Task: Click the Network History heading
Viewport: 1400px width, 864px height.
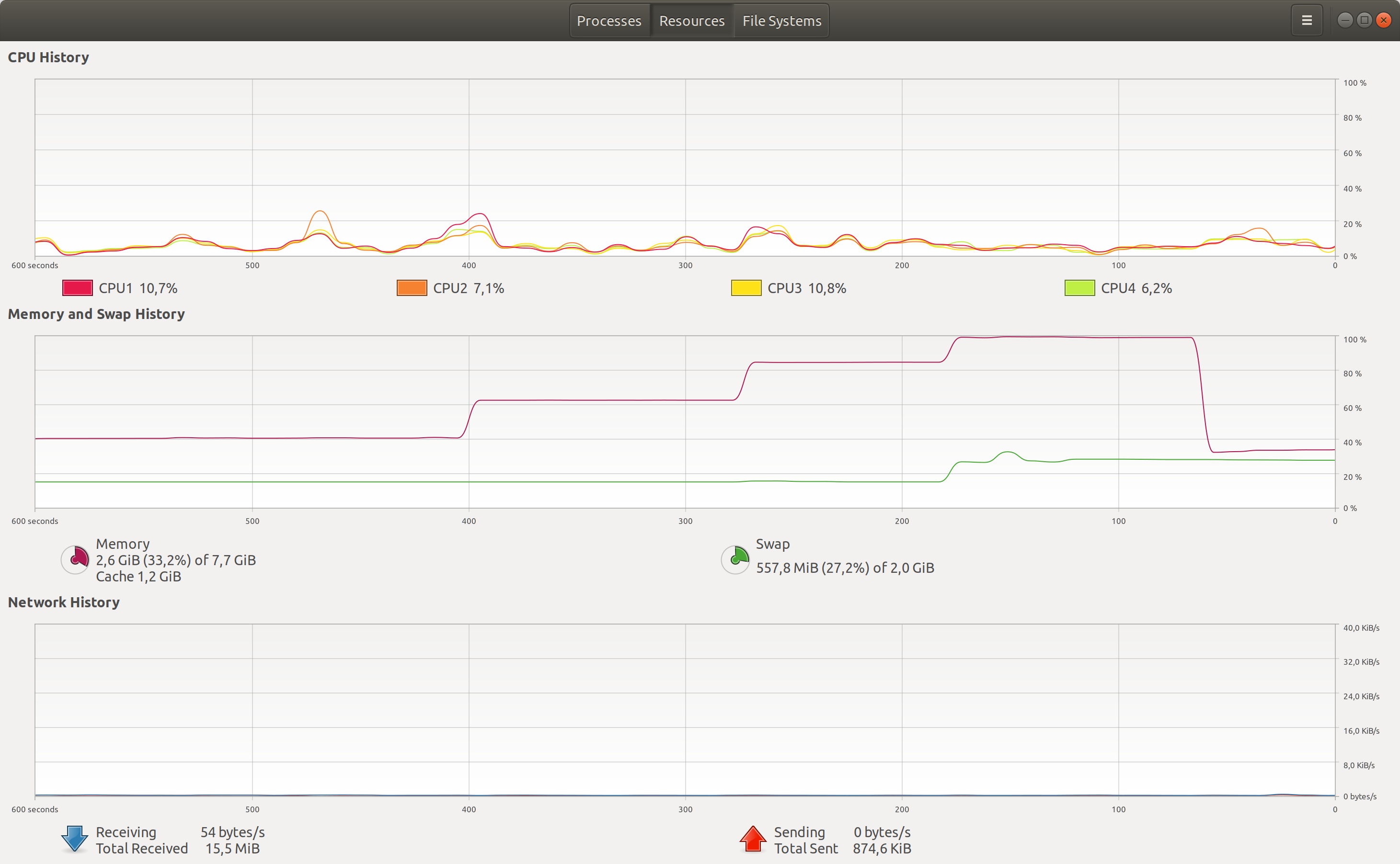Action: [x=63, y=603]
